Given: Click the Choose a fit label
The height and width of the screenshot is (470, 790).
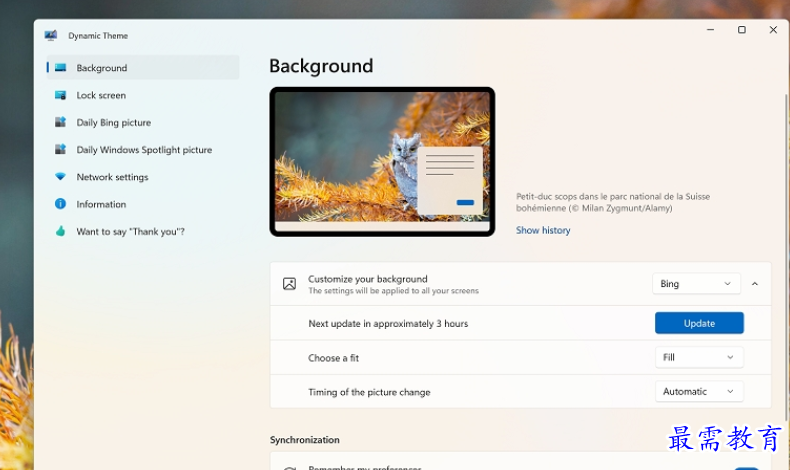Looking at the screenshot, I should [x=333, y=358].
